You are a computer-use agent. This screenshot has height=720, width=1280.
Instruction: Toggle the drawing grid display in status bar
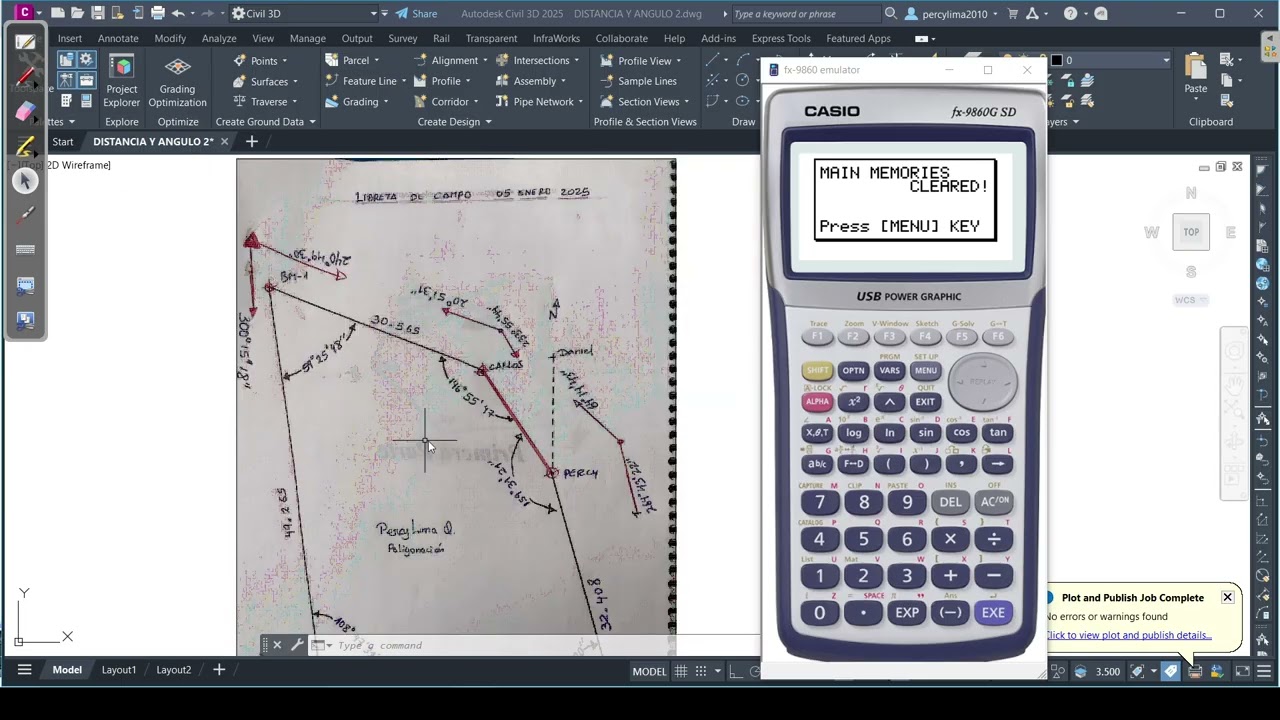coord(681,671)
